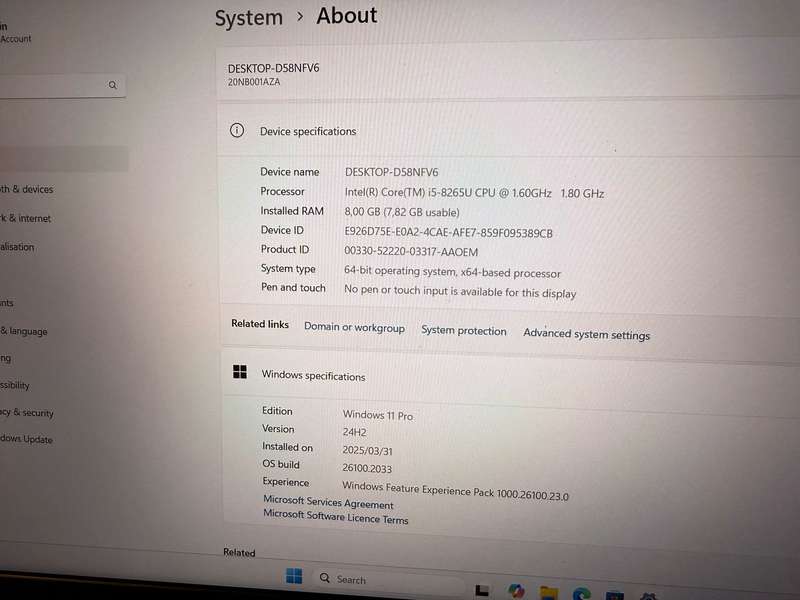Open Microsoft Edge from the taskbar

click(x=582, y=594)
